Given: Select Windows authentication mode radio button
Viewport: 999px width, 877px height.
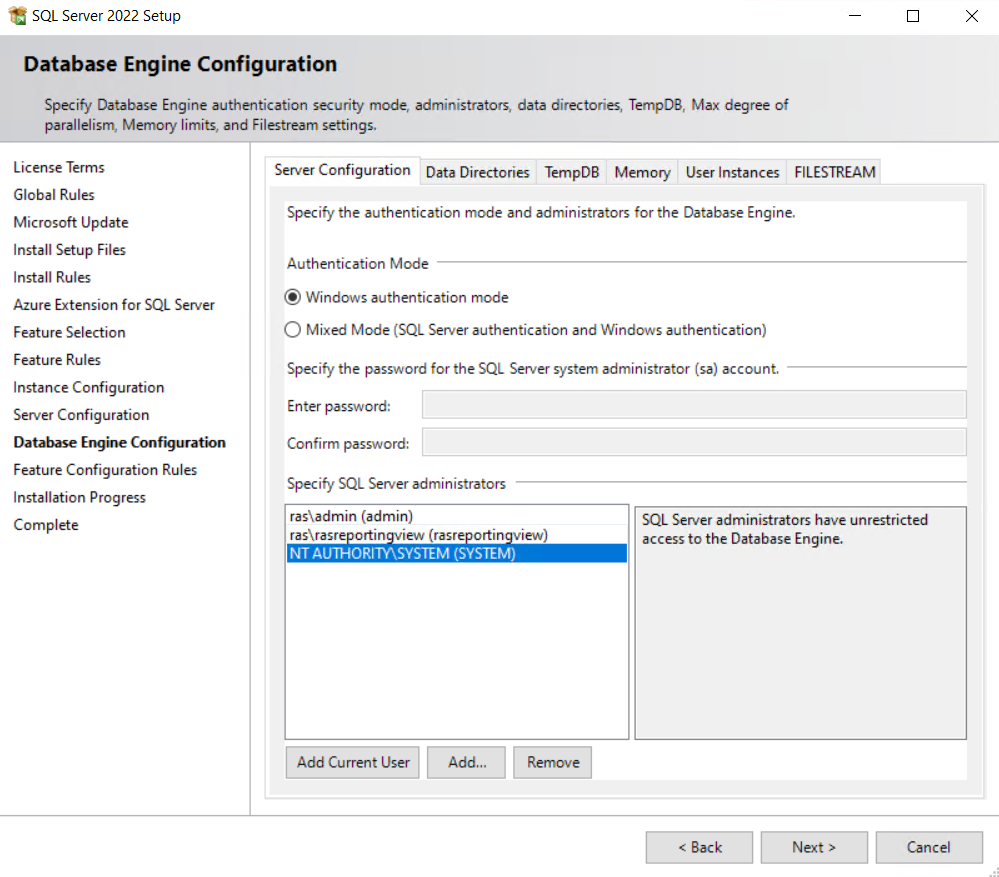Looking at the screenshot, I should 293,297.
